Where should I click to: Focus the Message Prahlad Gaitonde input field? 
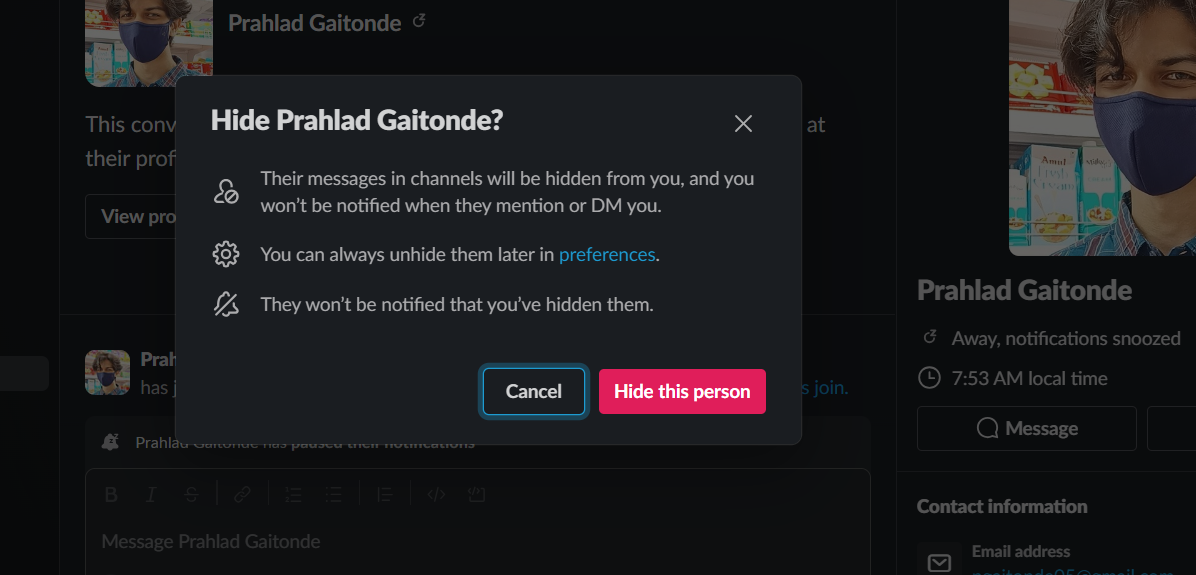coord(477,542)
